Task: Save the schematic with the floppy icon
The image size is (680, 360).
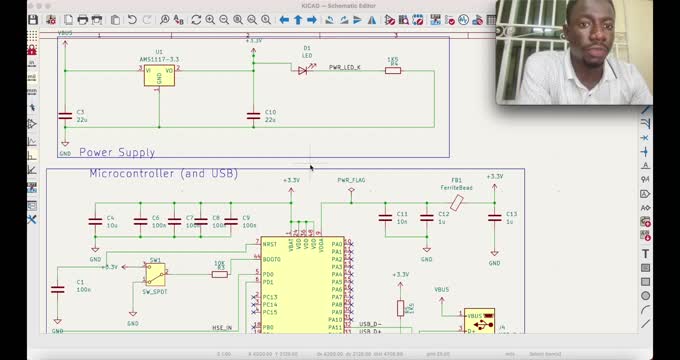Action: pyautogui.click(x=33, y=20)
